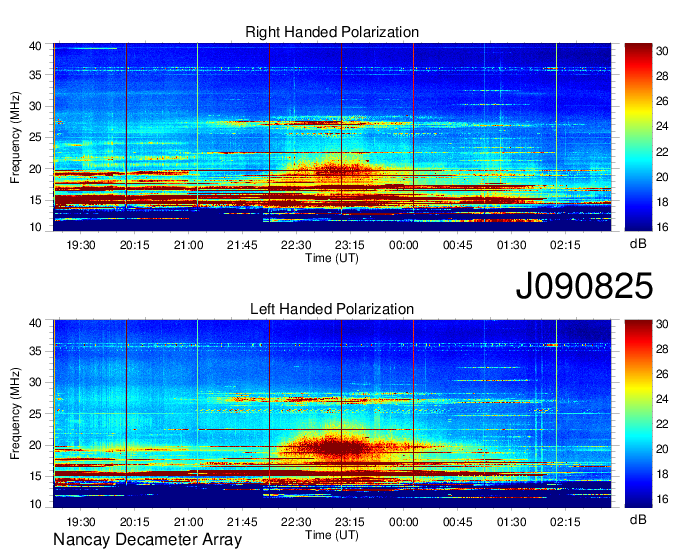Viewport: 680px width, 552px height.
Task: Click '23:15' time tick on Right Handed plot
Action: 350,245
